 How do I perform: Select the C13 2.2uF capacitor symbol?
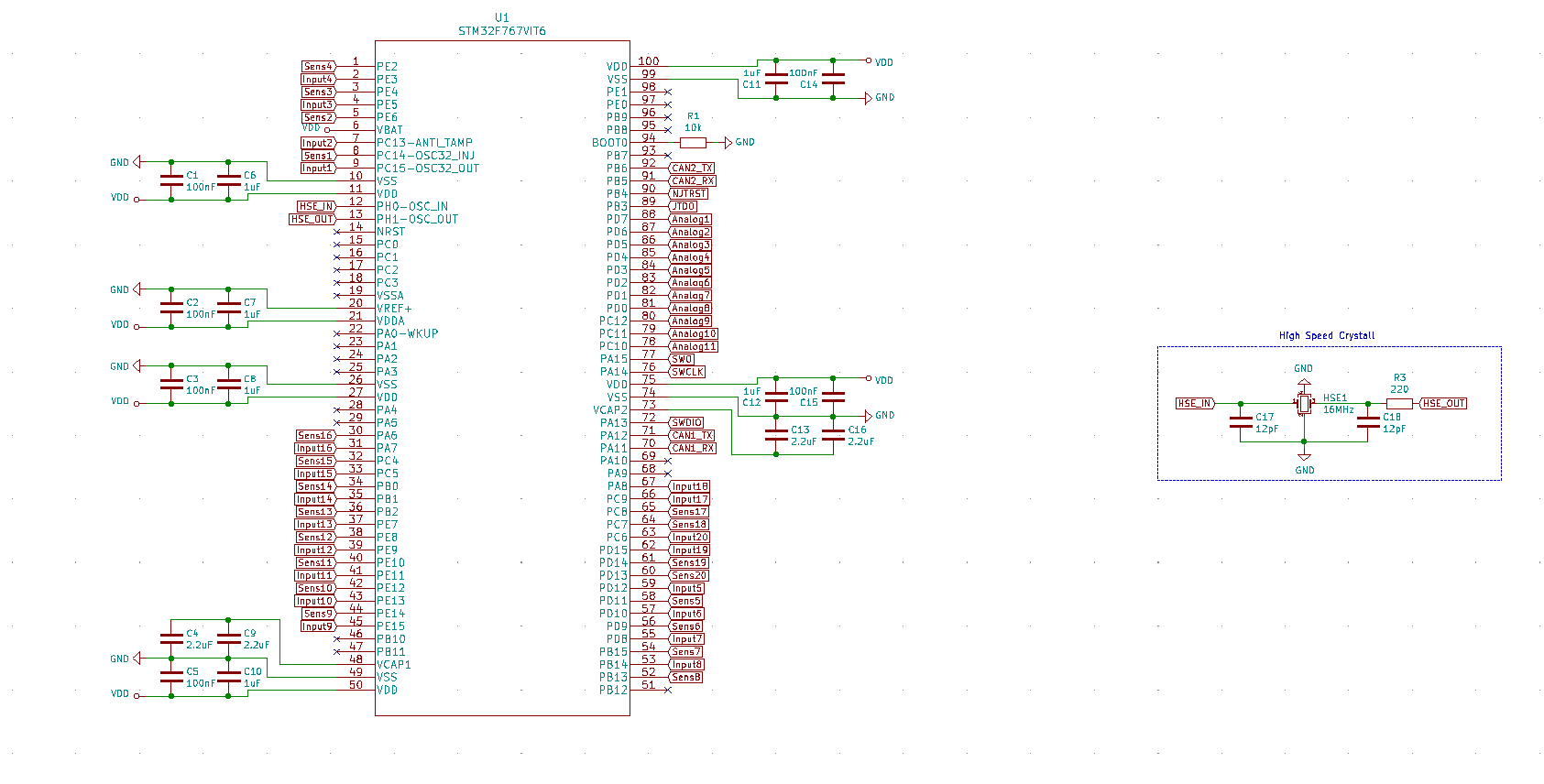click(776, 435)
